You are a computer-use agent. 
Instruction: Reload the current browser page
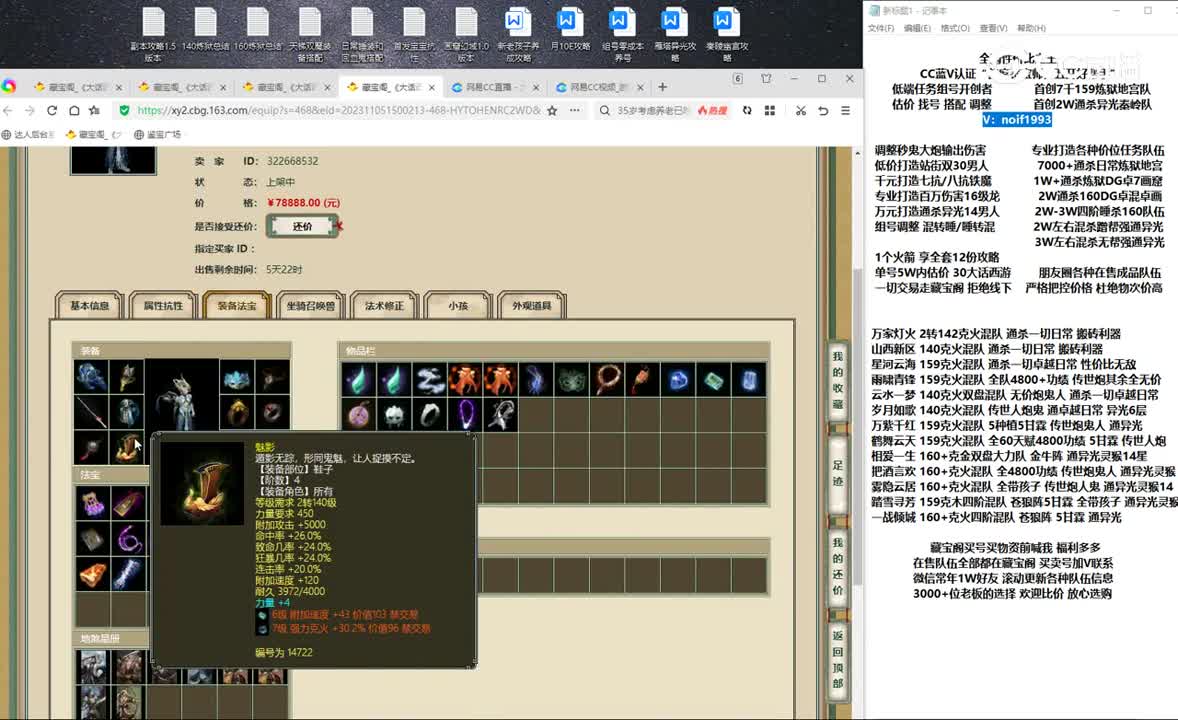click(52, 110)
